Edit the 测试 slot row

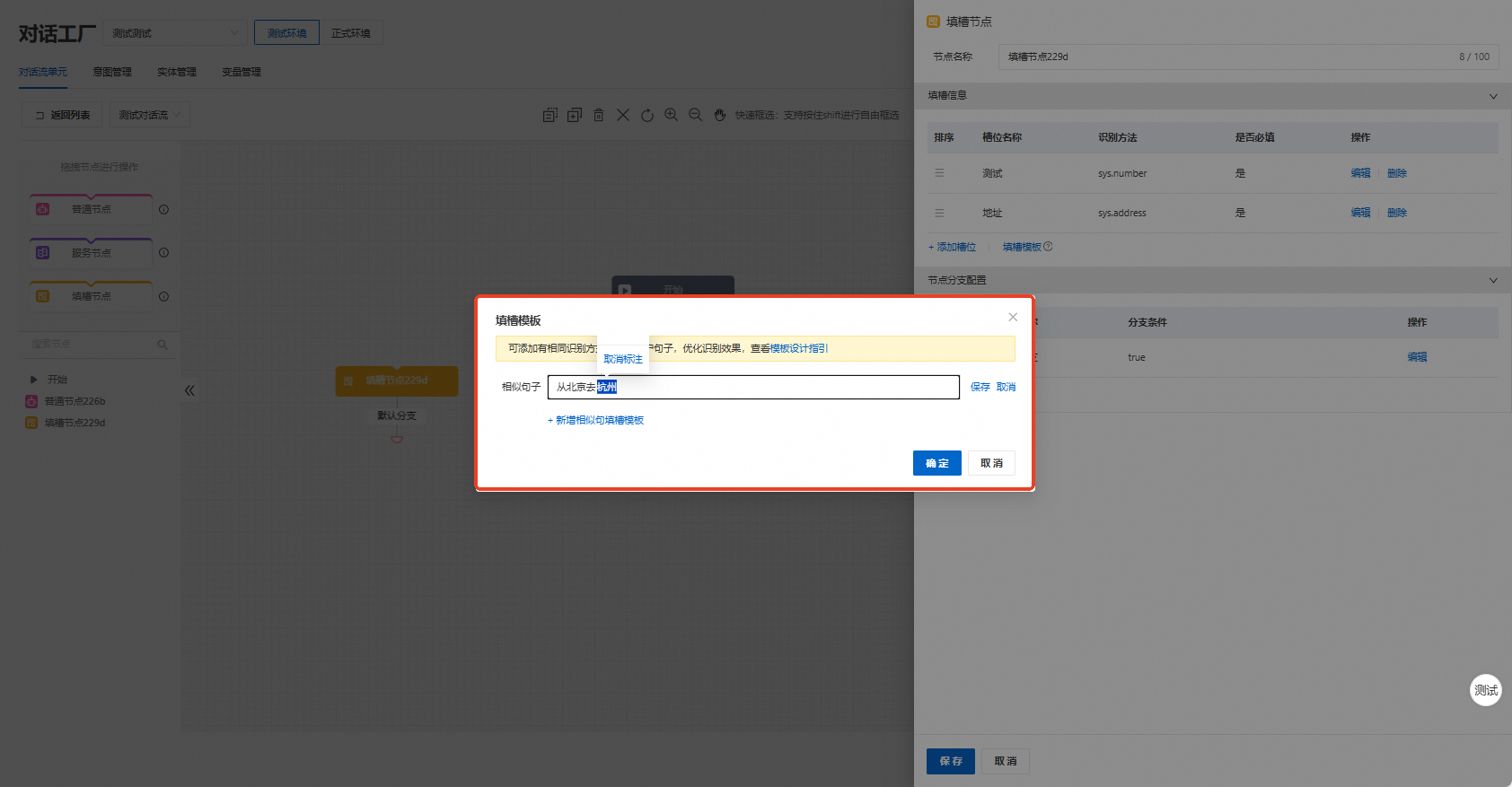(1360, 173)
